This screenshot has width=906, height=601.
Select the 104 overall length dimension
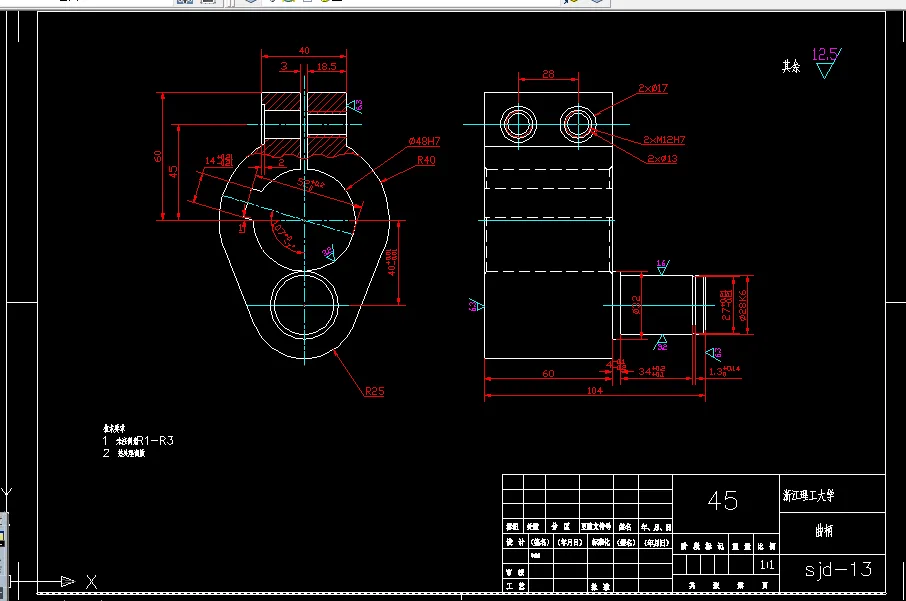[595, 391]
